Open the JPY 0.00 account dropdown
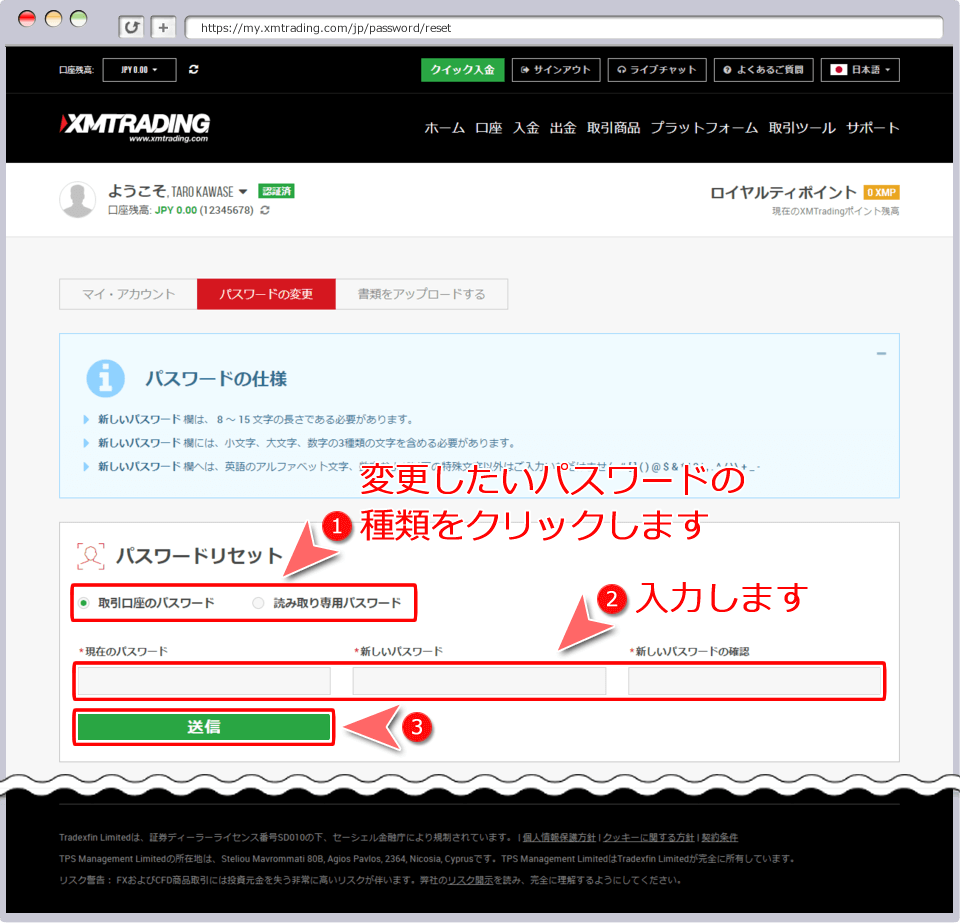Image resolution: width=960 pixels, height=923 pixels. coord(139,70)
